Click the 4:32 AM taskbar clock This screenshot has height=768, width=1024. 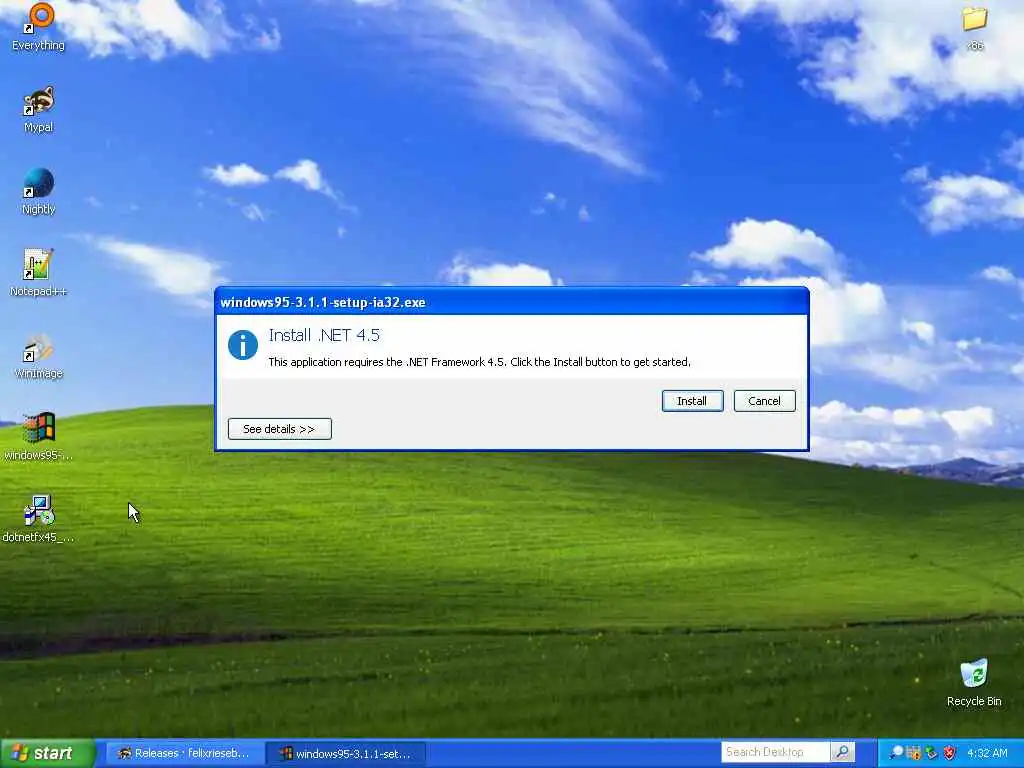pyautogui.click(x=987, y=753)
